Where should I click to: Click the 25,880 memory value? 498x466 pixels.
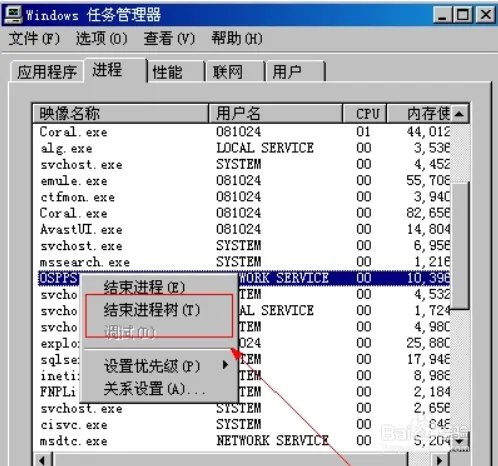tap(428, 343)
